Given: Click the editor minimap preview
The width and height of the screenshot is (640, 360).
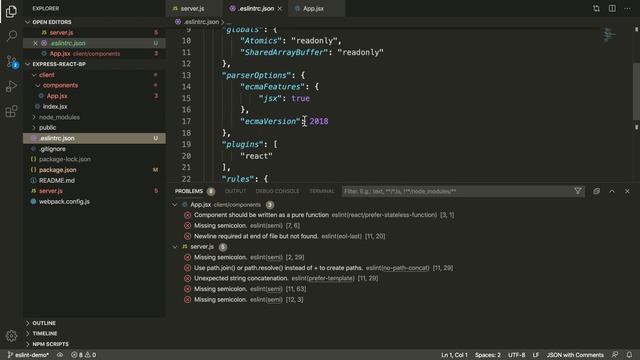Looking at the screenshot, I should pyautogui.click(x=609, y=35).
